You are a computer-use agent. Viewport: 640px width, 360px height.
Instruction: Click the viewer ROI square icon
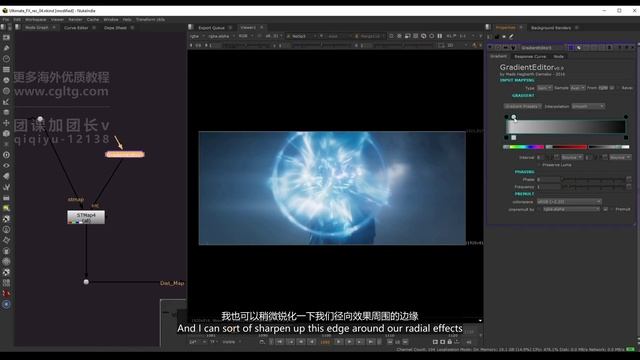[x=391, y=36]
